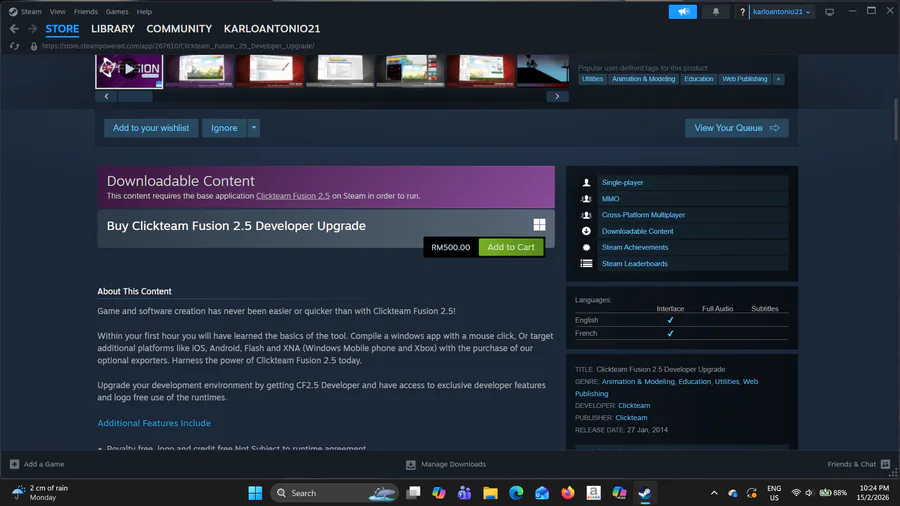The image size is (900, 506).
Task: Click the Steam taskbar icon
Action: 645,493
